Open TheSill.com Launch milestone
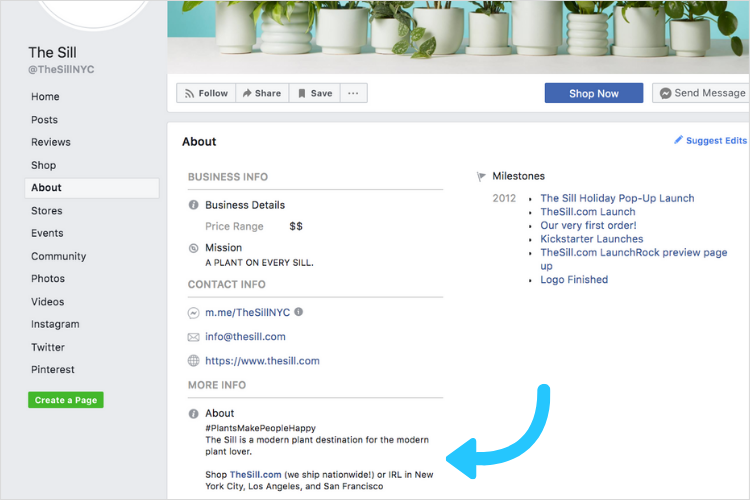This screenshot has width=750, height=500. [x=588, y=212]
